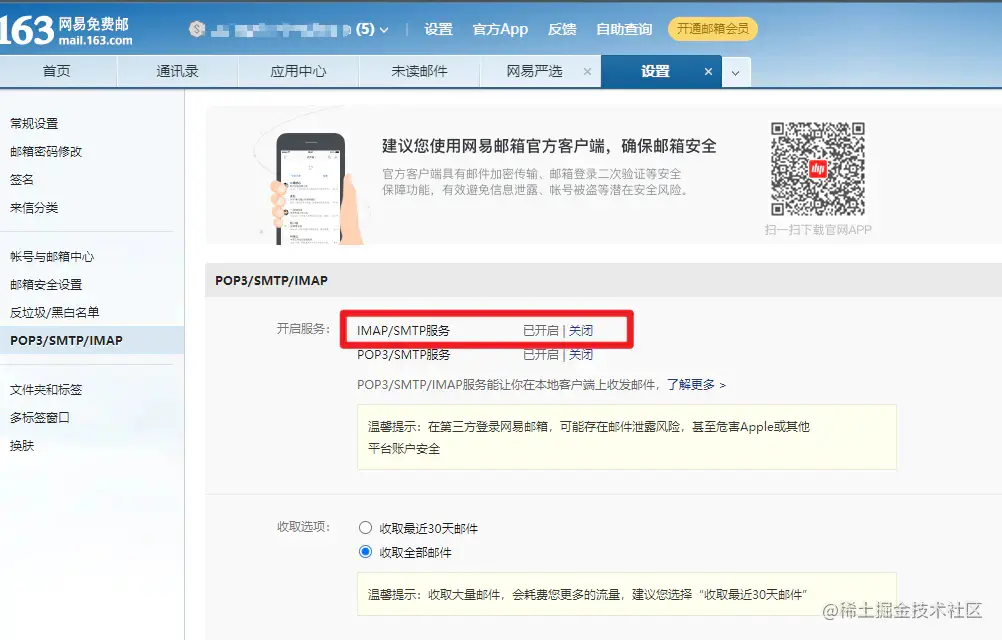Click the account badge icon beside username
1002x640 pixels.
[x=197, y=29]
